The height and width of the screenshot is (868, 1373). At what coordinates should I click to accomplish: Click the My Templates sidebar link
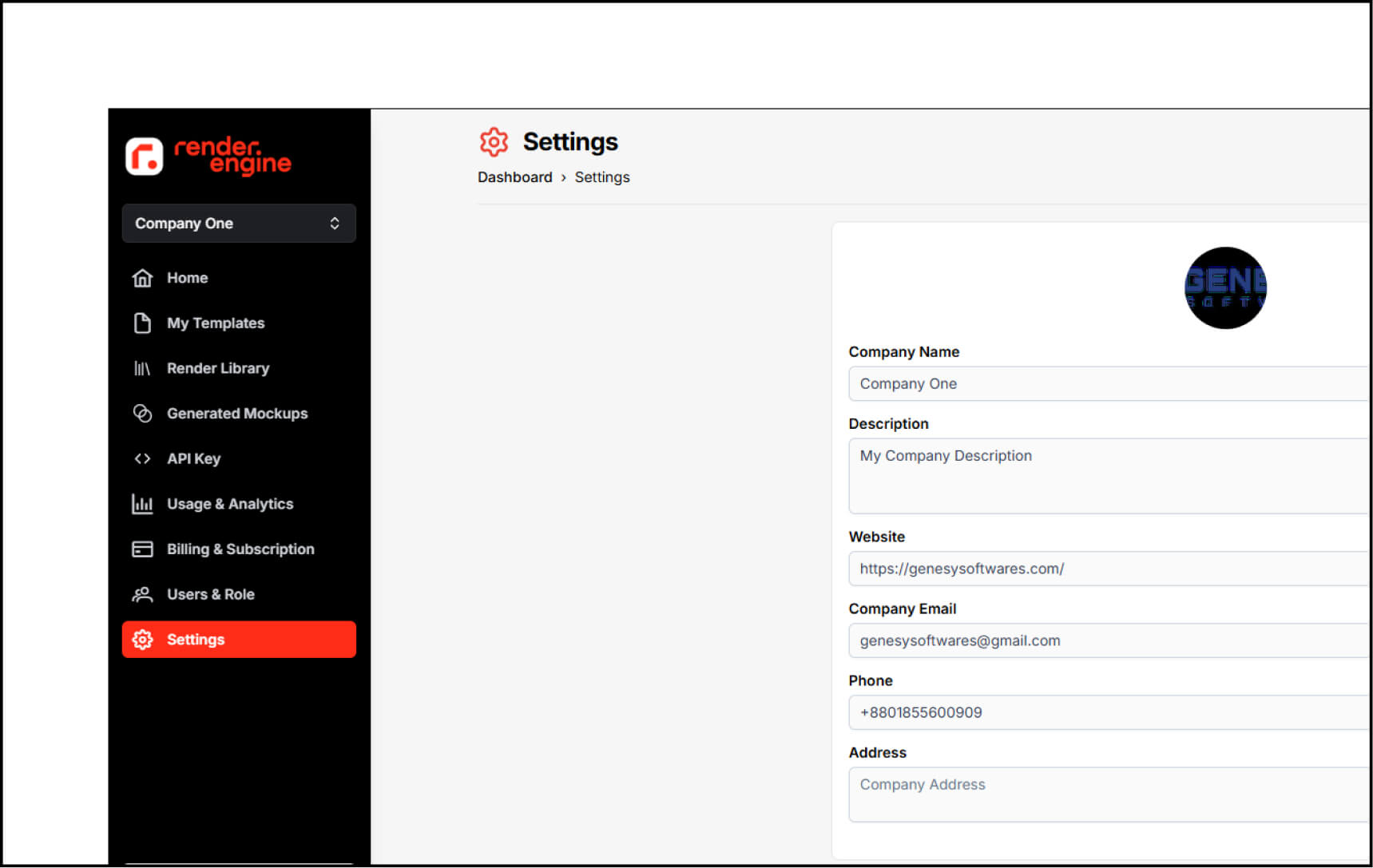216,323
